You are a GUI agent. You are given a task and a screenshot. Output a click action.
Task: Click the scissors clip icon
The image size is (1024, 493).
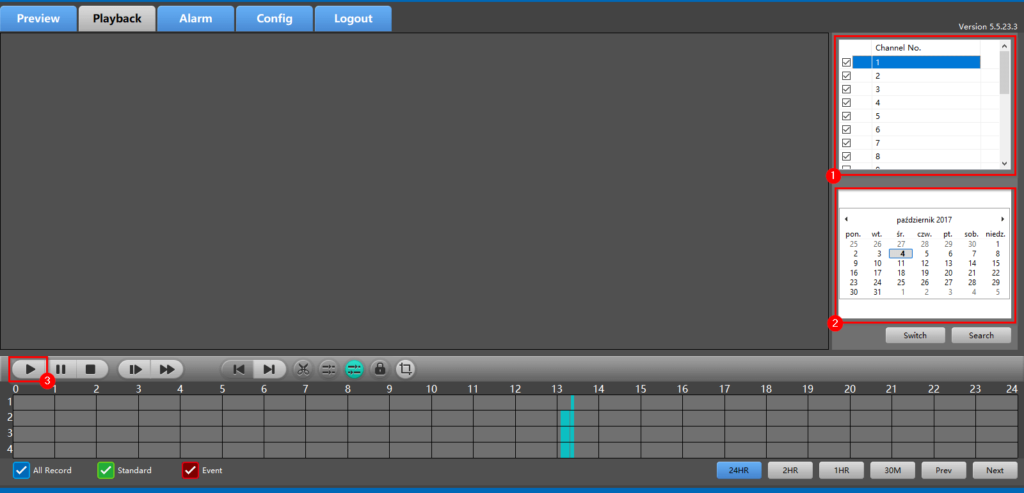click(303, 369)
